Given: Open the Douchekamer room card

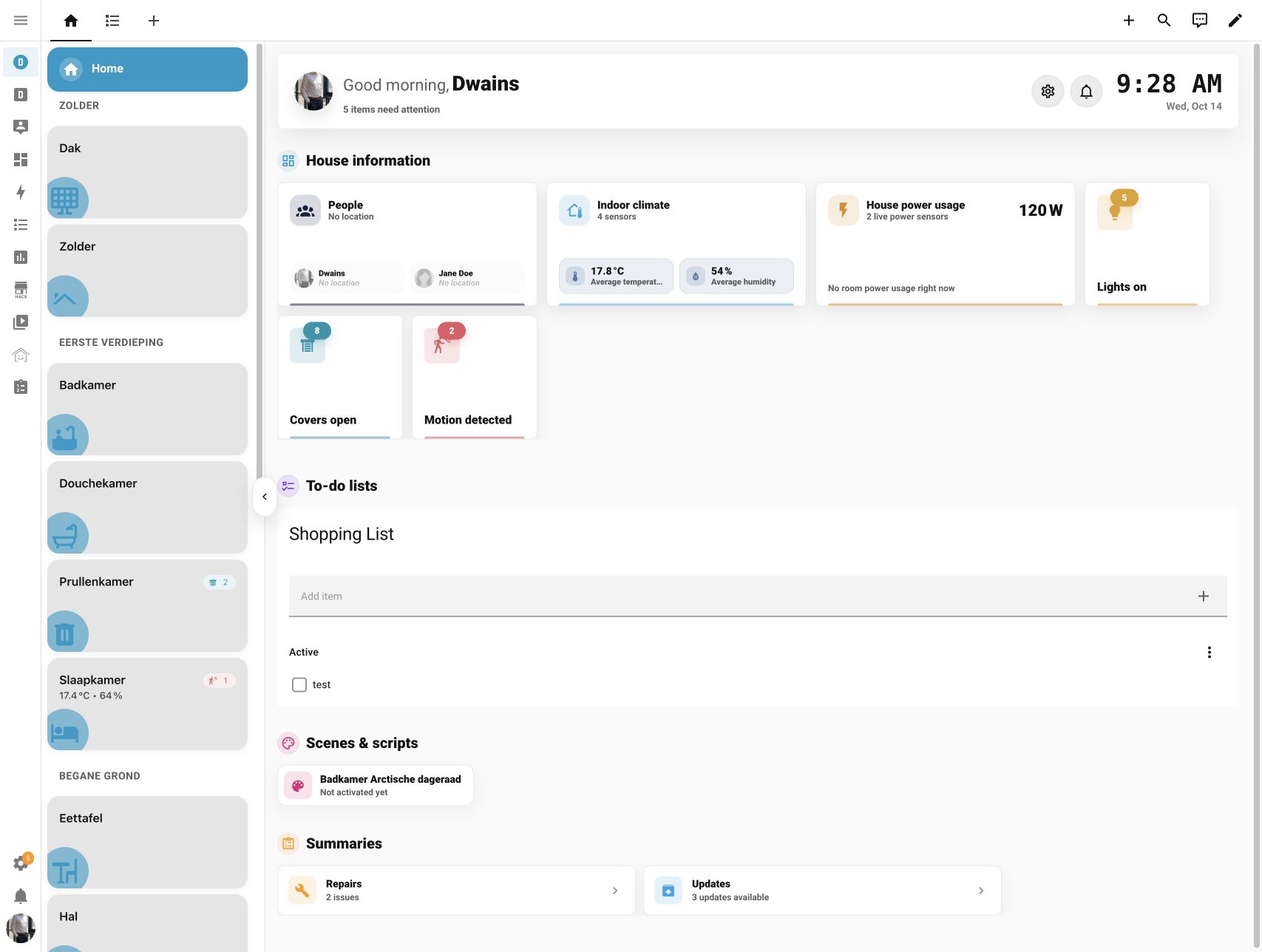Looking at the screenshot, I should coord(147,507).
